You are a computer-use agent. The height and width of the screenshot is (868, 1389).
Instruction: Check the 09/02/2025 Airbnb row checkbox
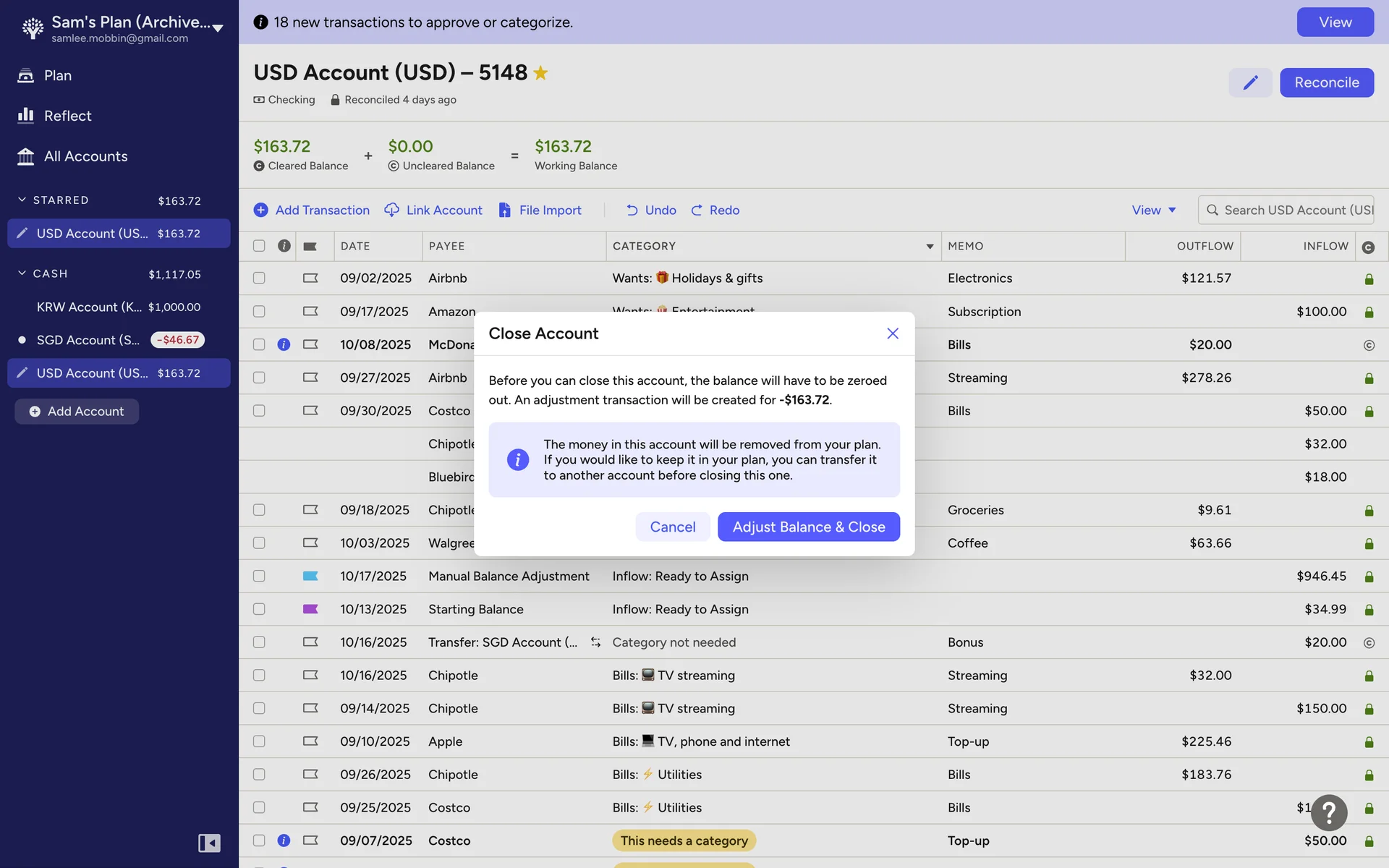[x=259, y=278]
